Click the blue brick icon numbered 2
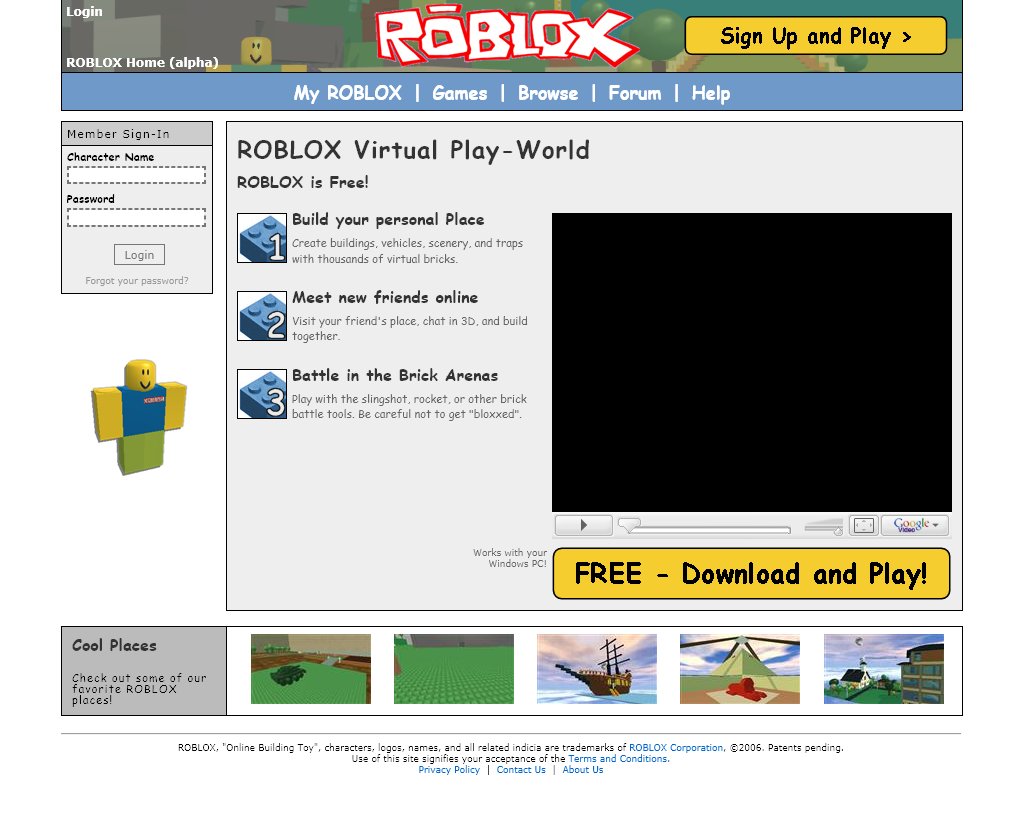This screenshot has width=1024, height=818. pyautogui.click(x=262, y=316)
